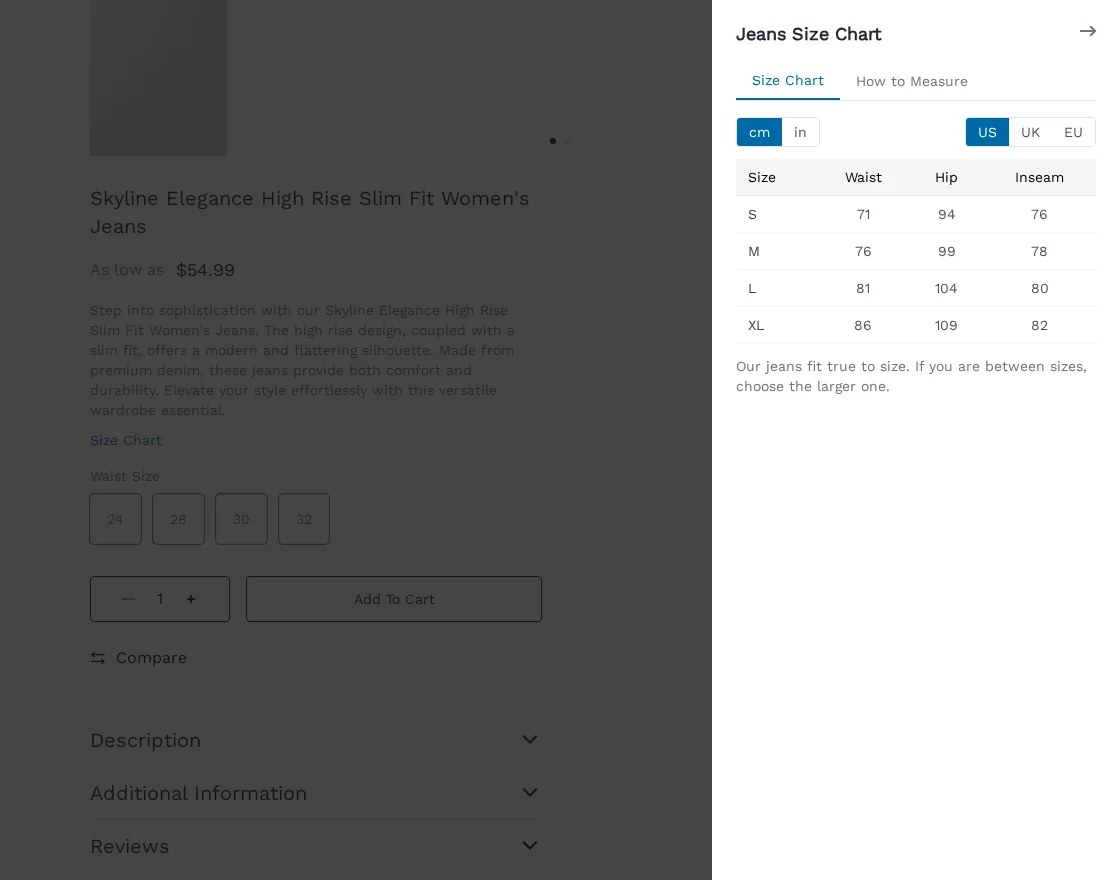Select the S size row label
The image size is (1120, 880).
click(752, 214)
